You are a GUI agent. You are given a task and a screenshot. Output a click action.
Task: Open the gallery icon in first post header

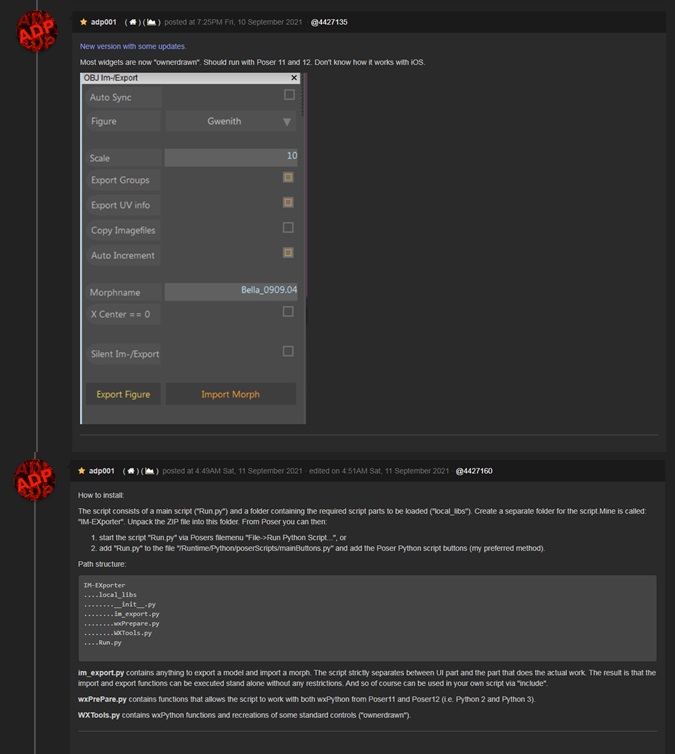pos(151,22)
